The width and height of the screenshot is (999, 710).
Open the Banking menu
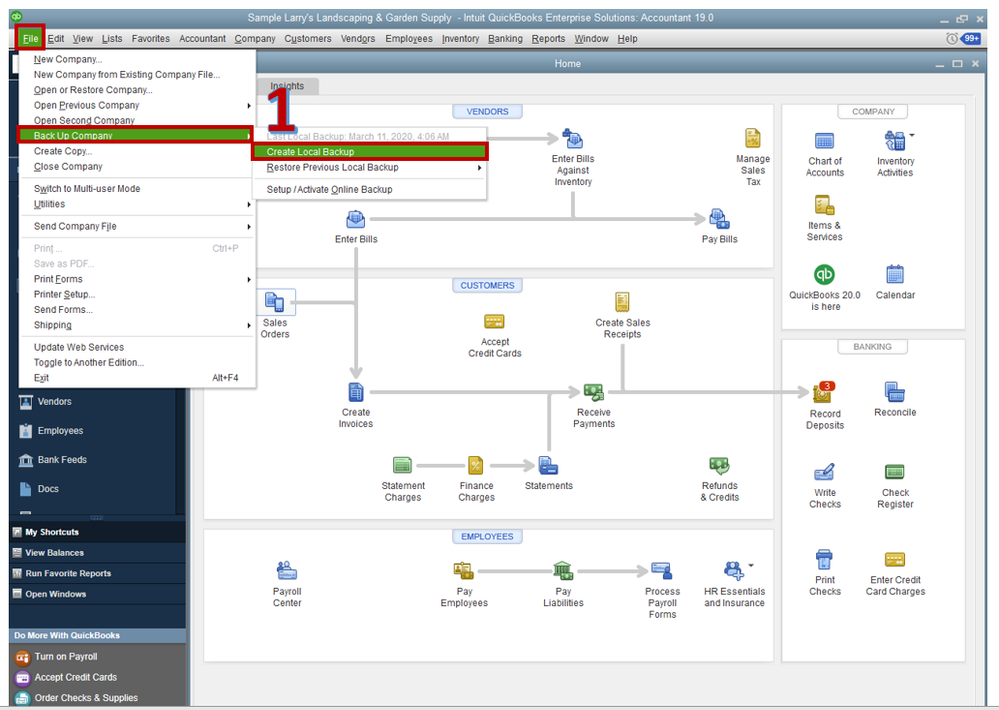[505, 38]
